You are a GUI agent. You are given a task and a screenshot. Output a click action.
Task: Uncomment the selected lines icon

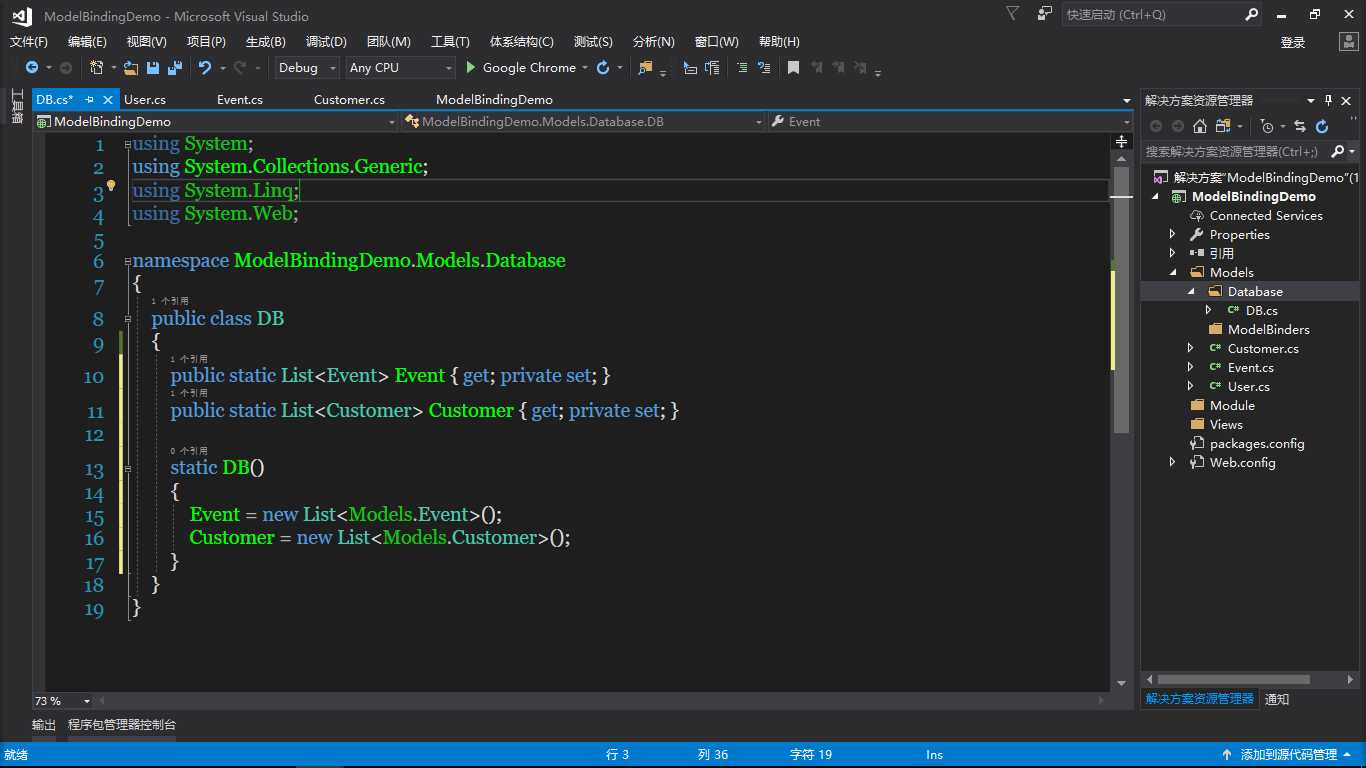pyautogui.click(x=764, y=68)
